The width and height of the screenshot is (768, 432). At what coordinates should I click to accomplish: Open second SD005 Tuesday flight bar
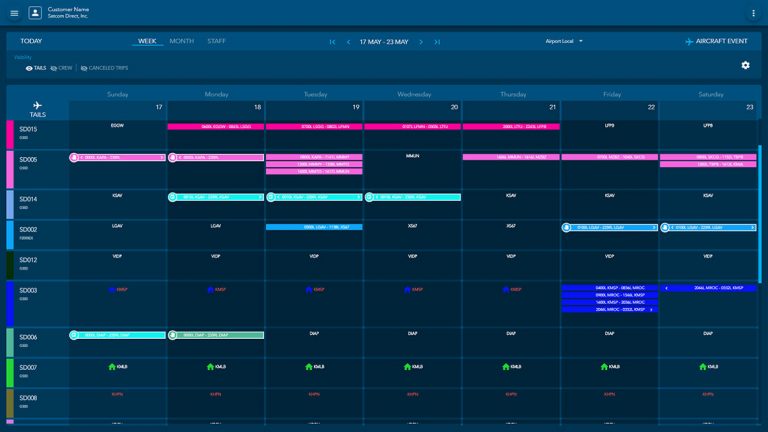pyautogui.click(x=314, y=165)
